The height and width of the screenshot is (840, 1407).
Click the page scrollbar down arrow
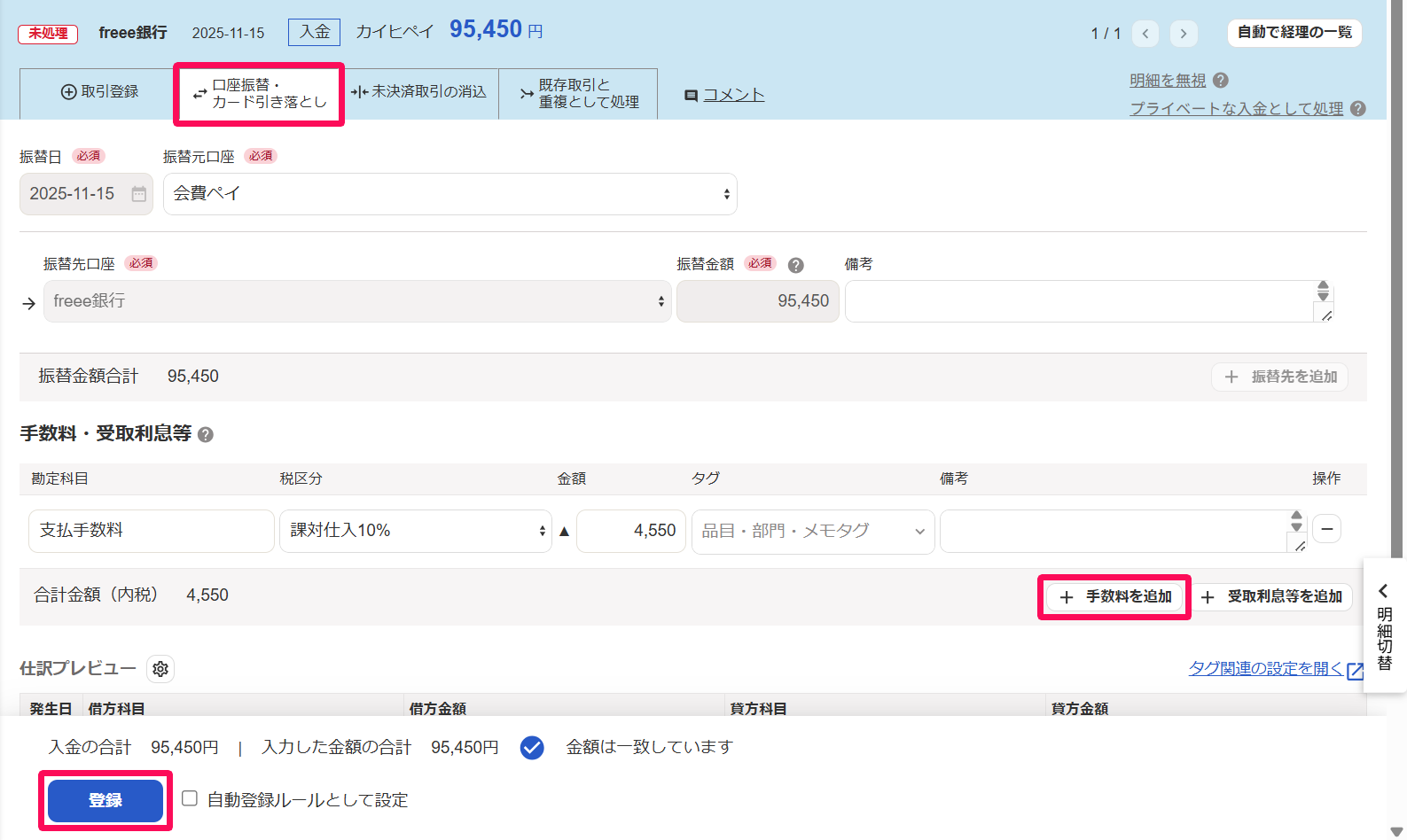coord(1397,831)
